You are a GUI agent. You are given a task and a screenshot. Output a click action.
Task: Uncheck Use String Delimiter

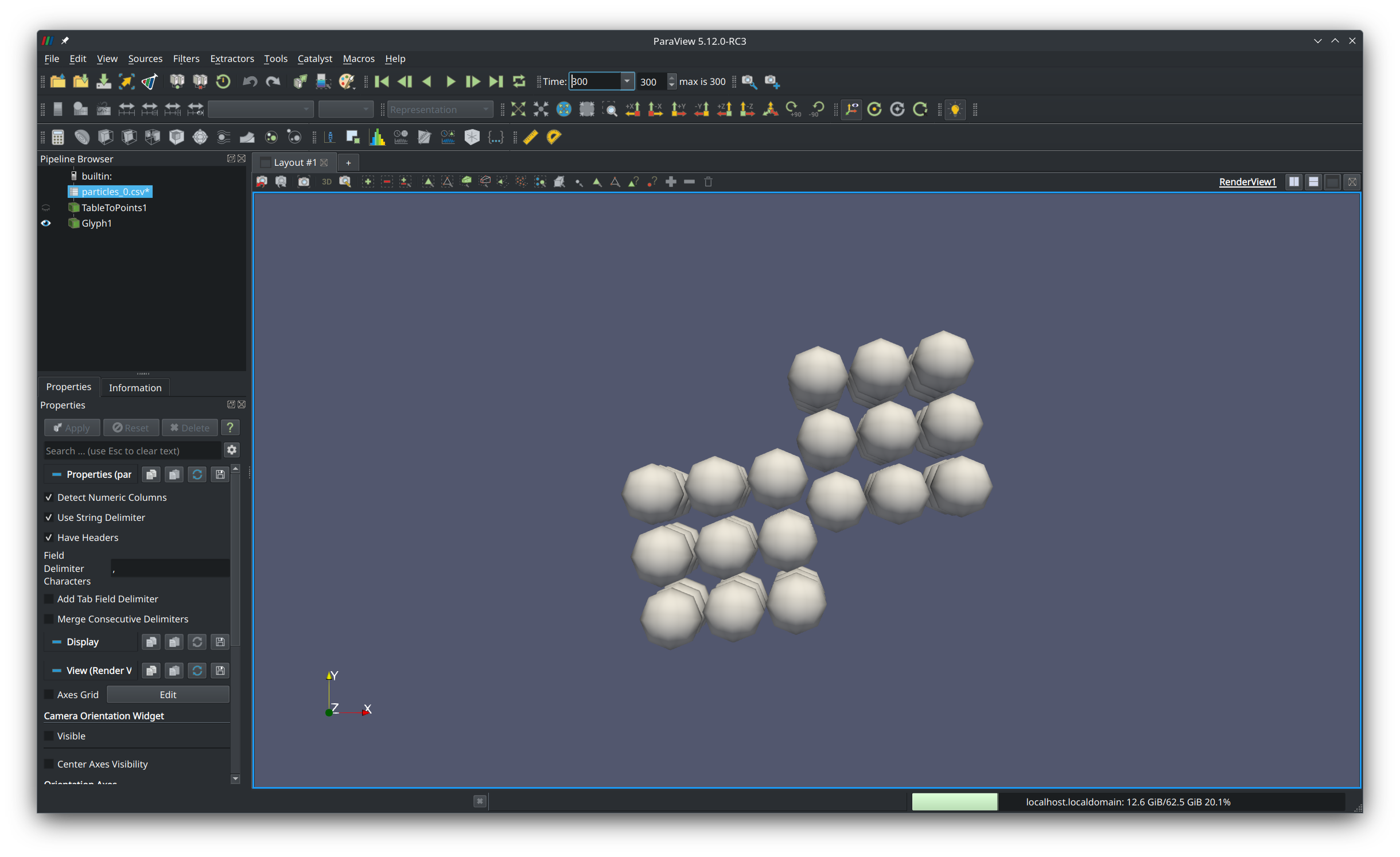[x=49, y=517]
